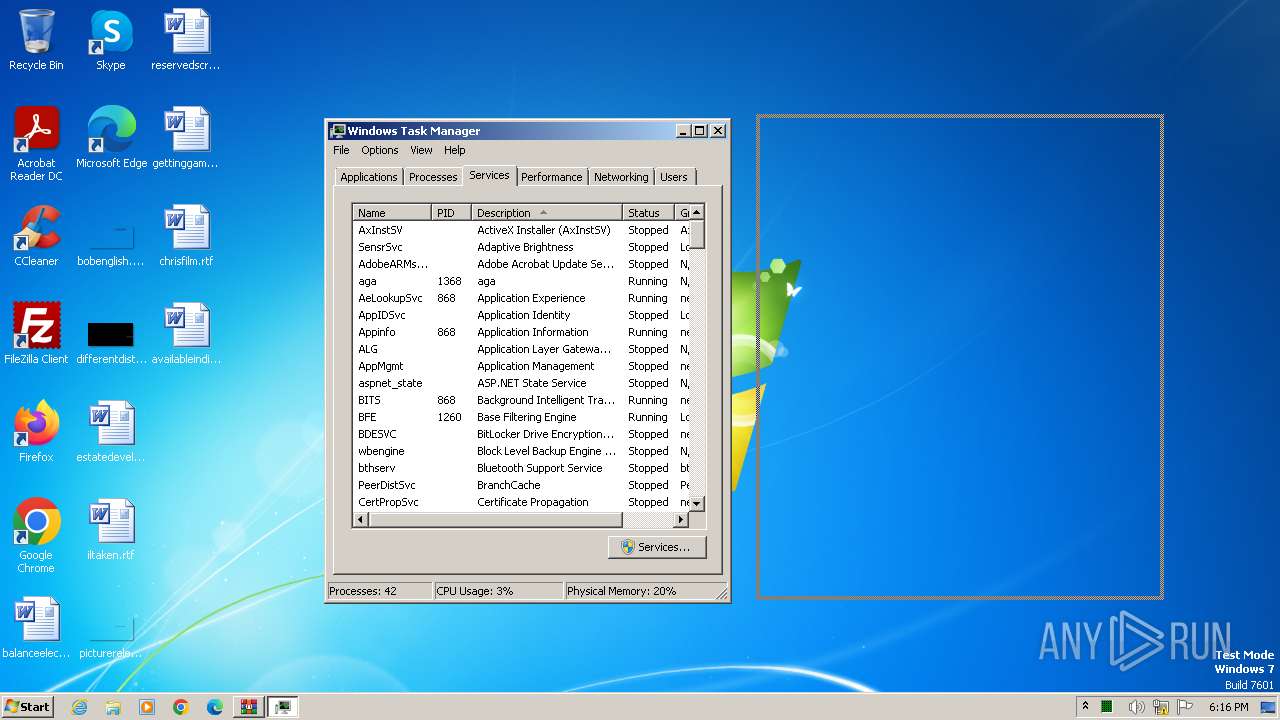Select the reservedscr... Word document icon

(186, 40)
